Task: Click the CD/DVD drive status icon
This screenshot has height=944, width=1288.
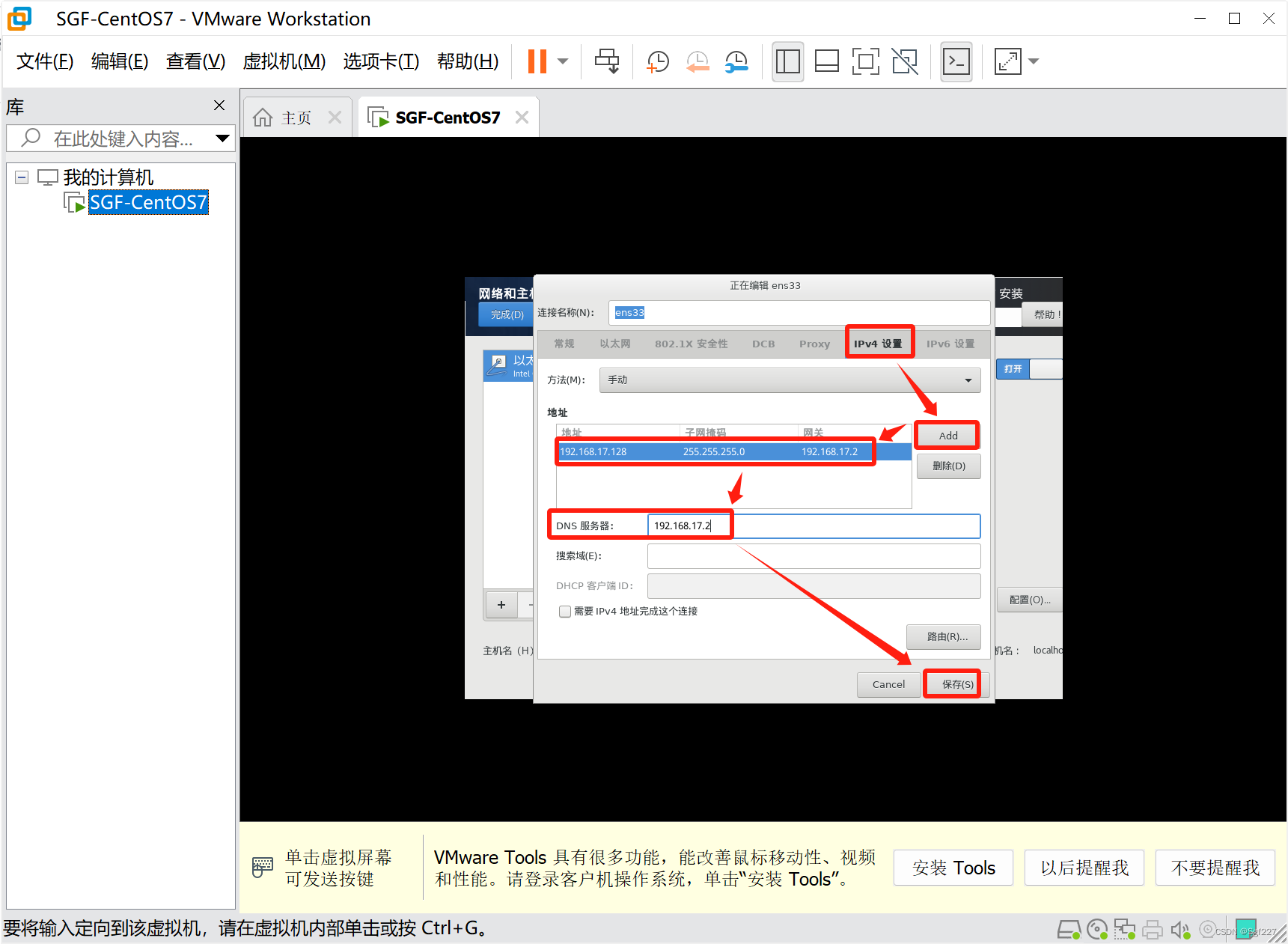Action: (1097, 930)
